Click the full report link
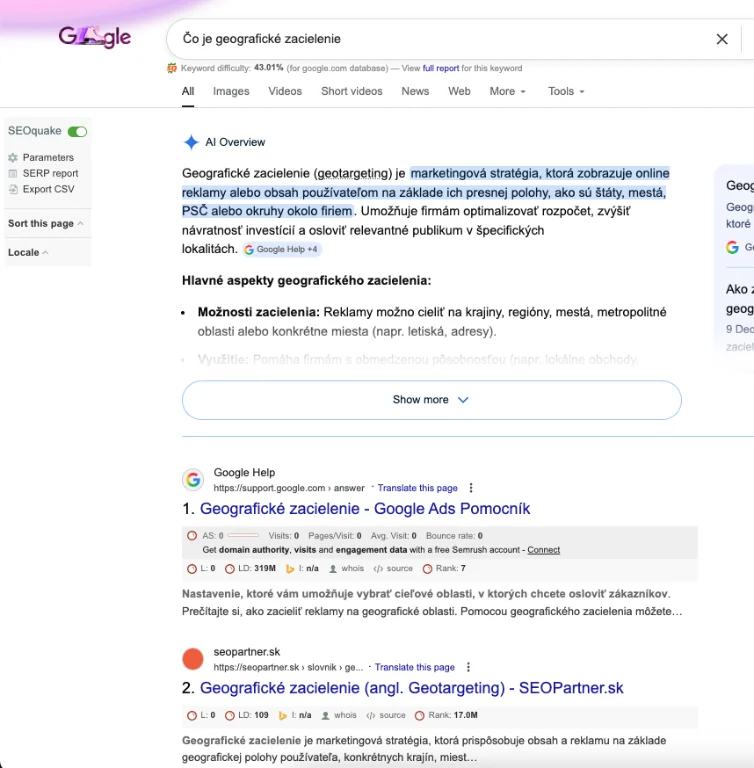The width and height of the screenshot is (754, 768). point(441,69)
